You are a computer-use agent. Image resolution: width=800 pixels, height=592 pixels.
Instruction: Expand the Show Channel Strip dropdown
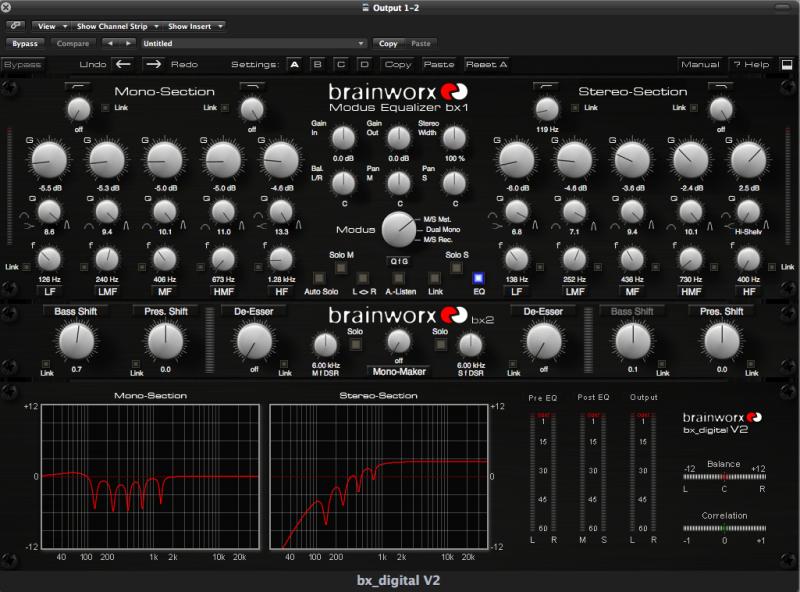(117, 26)
